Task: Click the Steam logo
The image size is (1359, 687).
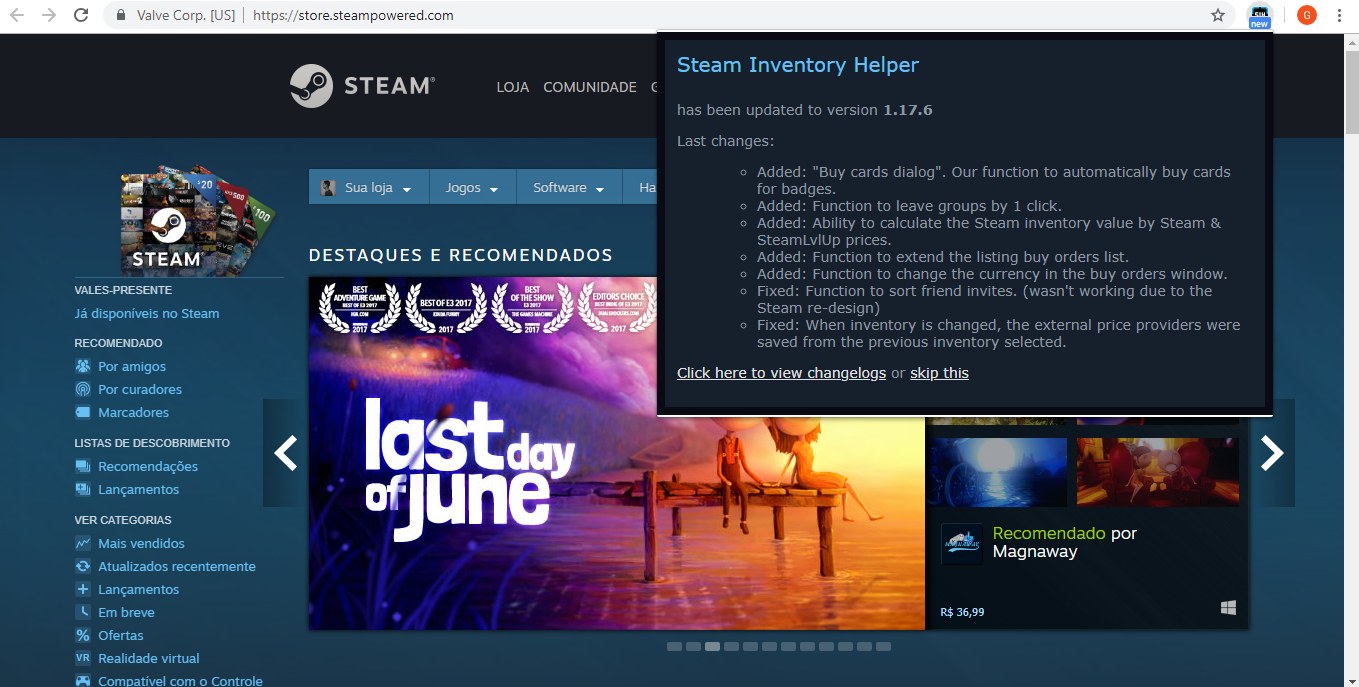Action: click(x=362, y=86)
